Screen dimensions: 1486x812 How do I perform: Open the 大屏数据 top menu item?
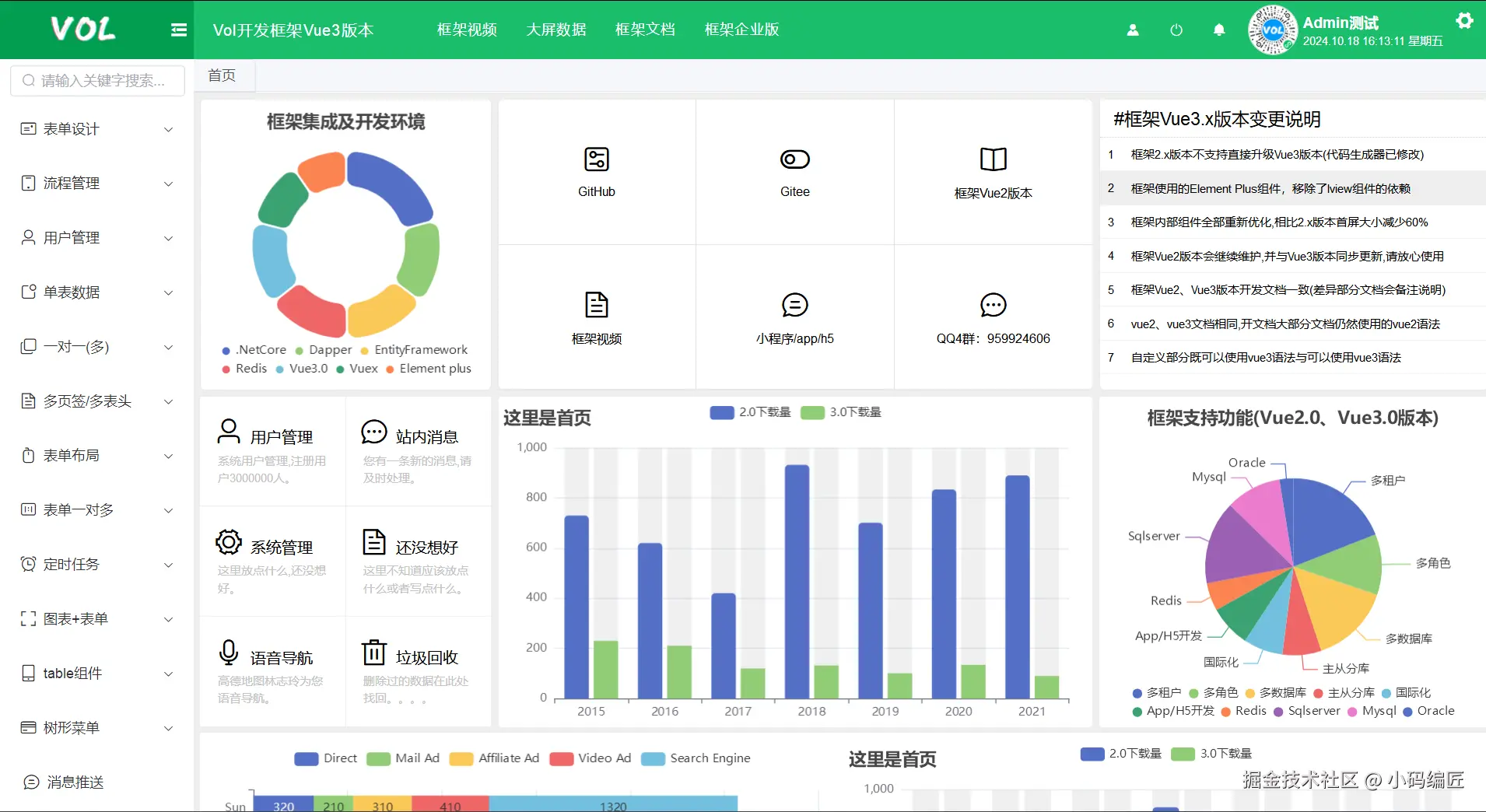(556, 30)
